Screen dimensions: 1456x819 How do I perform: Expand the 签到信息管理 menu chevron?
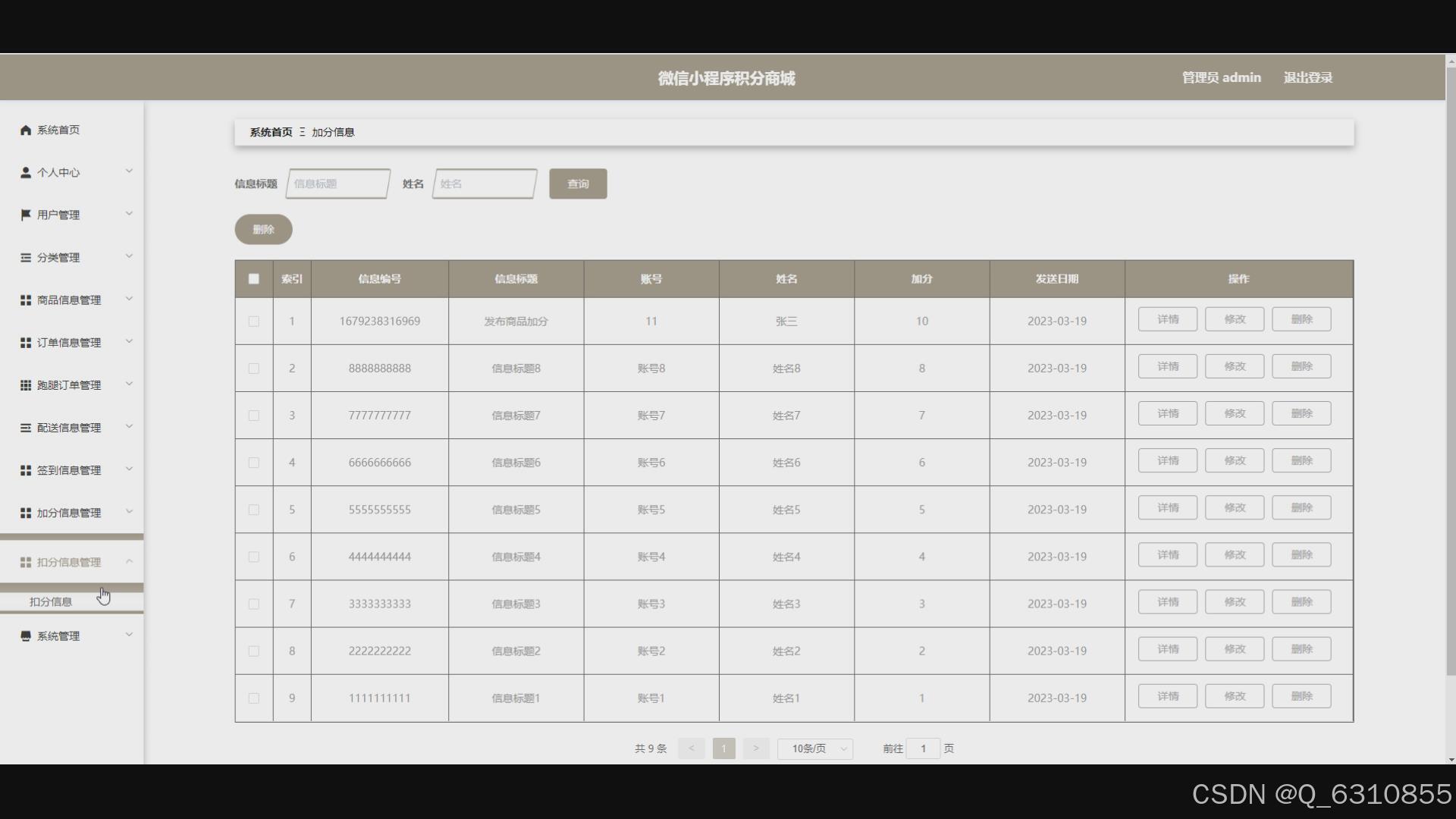pos(129,469)
